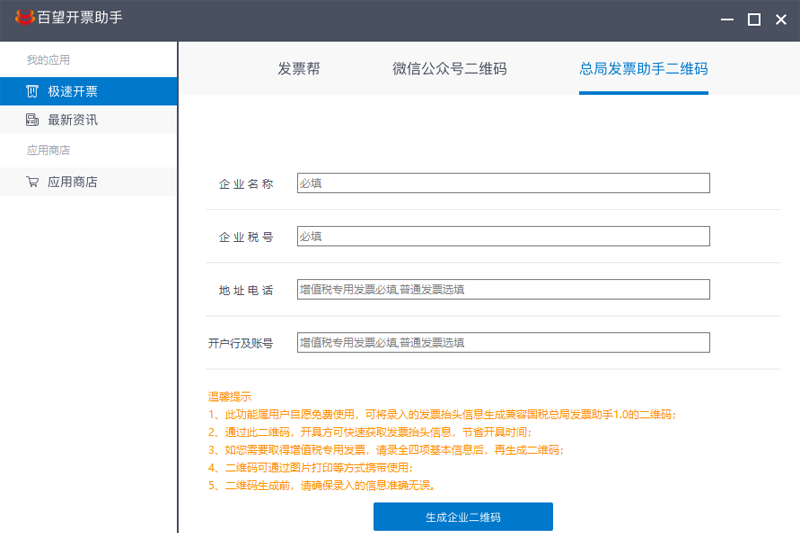800x533 pixels.
Task: Open the 微信公众号二维码 tab
Action: [x=449, y=69]
